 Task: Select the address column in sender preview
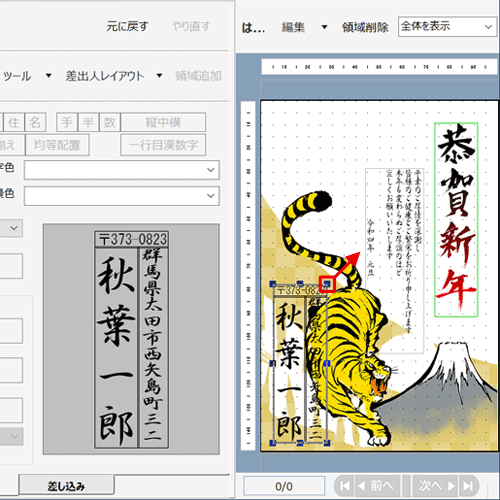click(153, 348)
